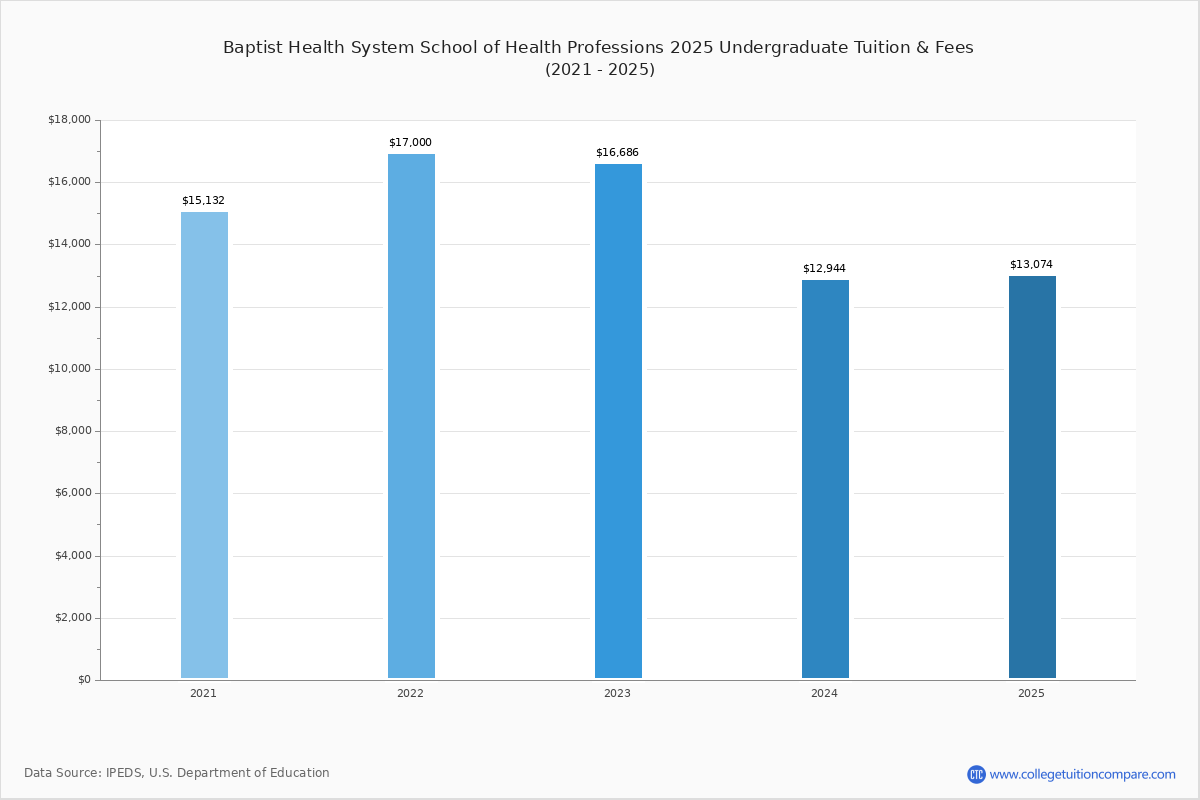Click the $0 y-axis label
Screen dimensions: 1200x800
click(83, 679)
